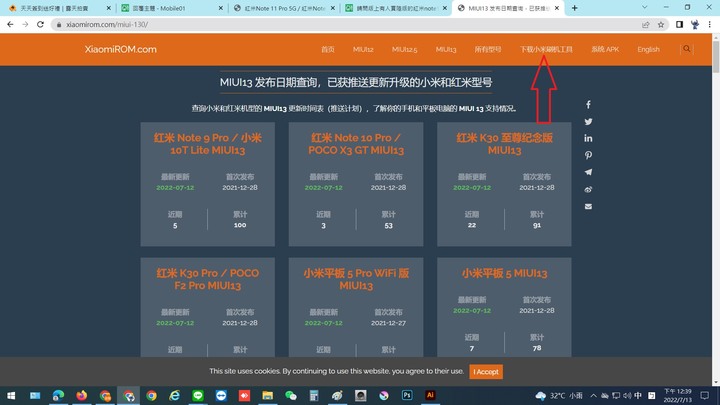Open TeamViewer from the taskbar
This screenshot has width=720, height=405.
pos(221,395)
